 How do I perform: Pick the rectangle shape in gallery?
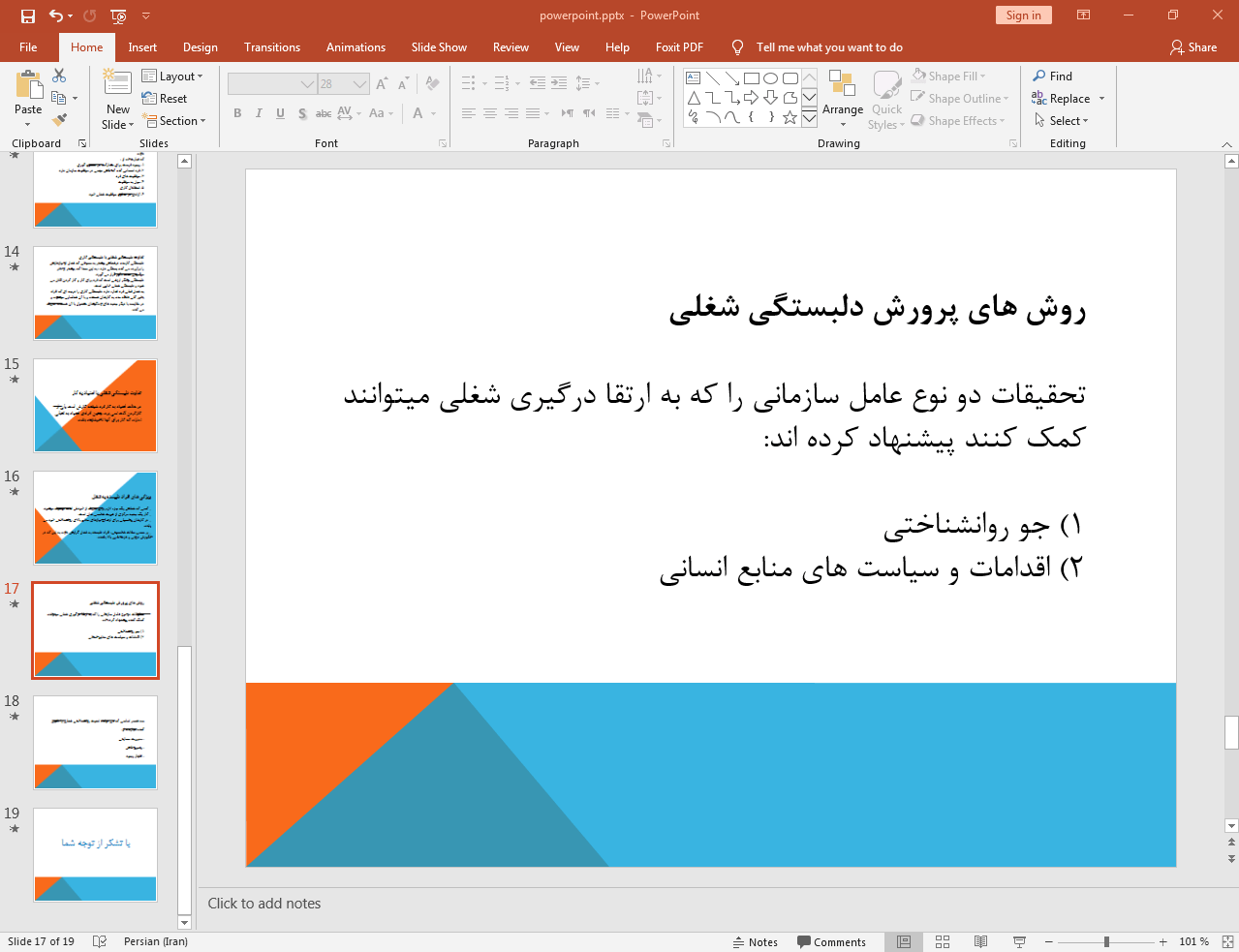coord(752,78)
